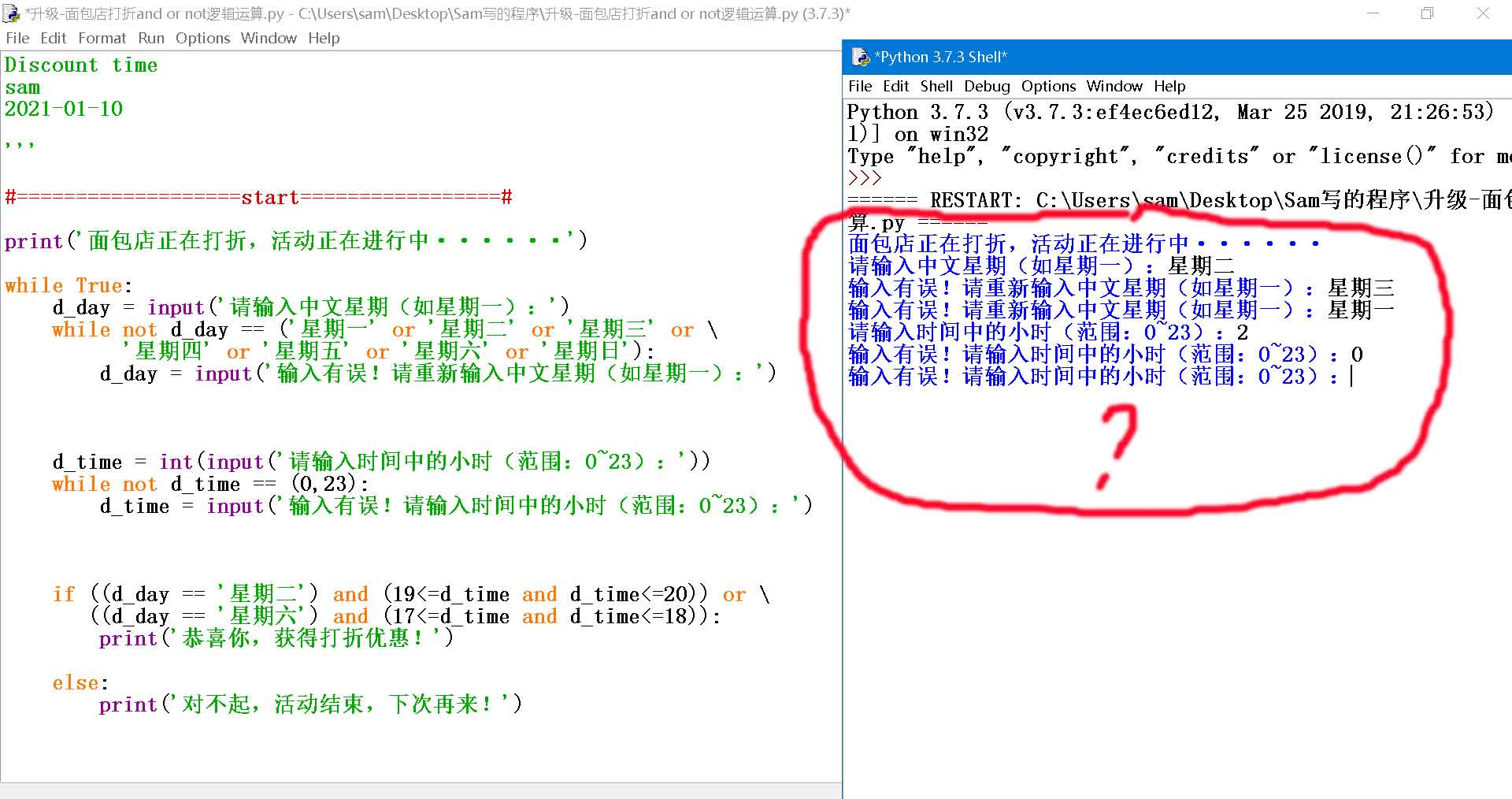
Task: Open the Run menu in the editor
Action: [151, 38]
